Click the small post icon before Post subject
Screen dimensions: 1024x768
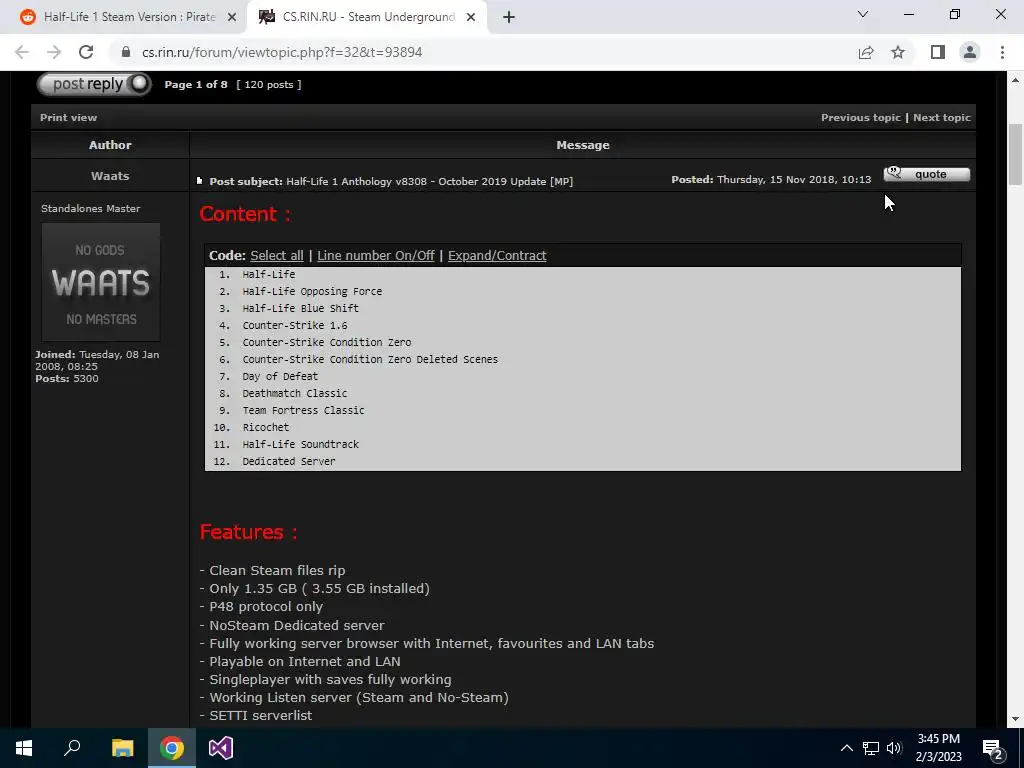(x=200, y=181)
